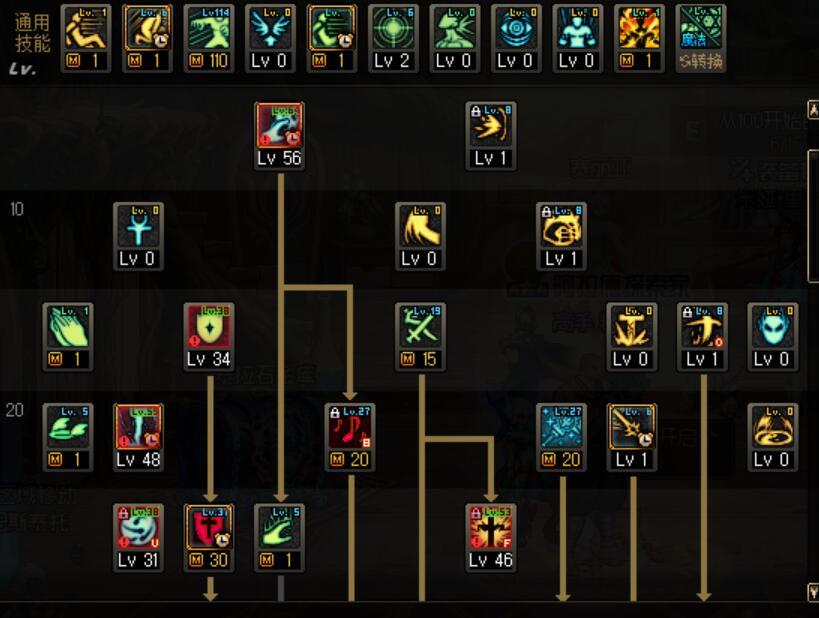The height and width of the screenshot is (618, 819).
Task: Click the golden fist Lv 1 skill
Action: point(561,226)
